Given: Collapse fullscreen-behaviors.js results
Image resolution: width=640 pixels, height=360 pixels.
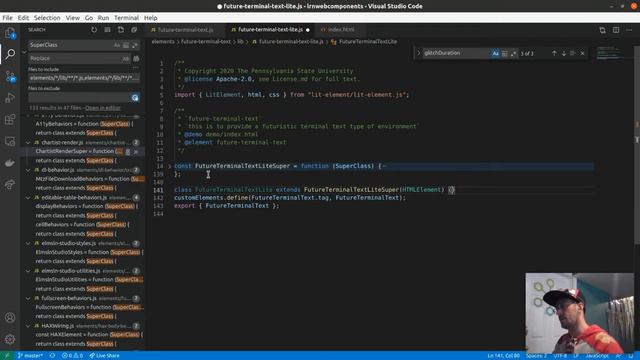Looking at the screenshot, I should pos(28,298).
